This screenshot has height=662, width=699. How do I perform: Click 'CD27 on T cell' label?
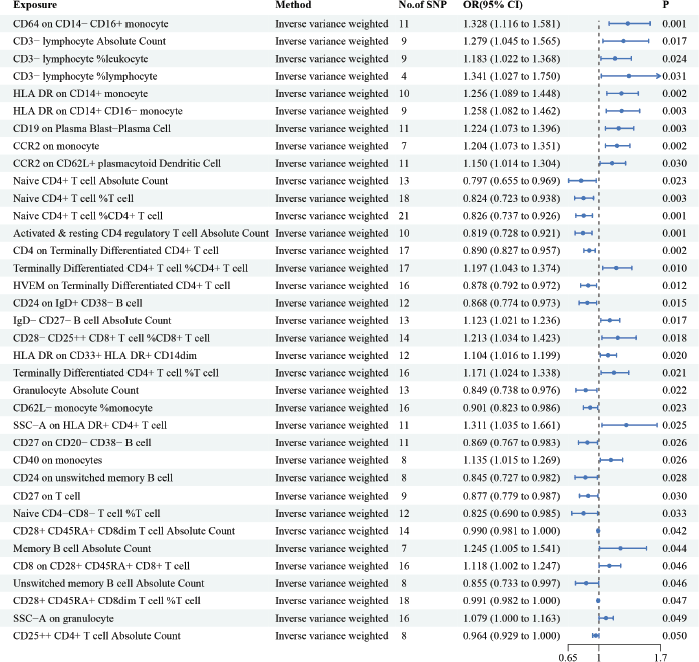coord(46,496)
